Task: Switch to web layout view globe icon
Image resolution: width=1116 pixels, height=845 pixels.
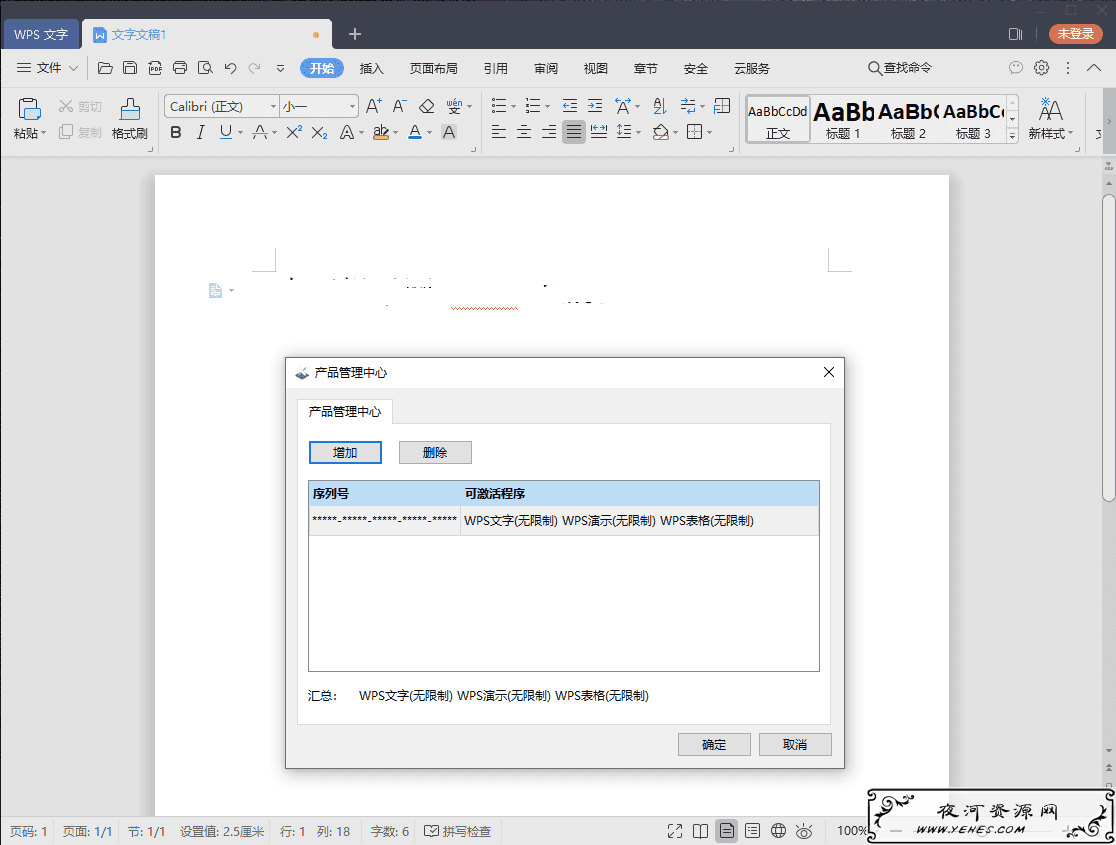Action: pos(779,831)
